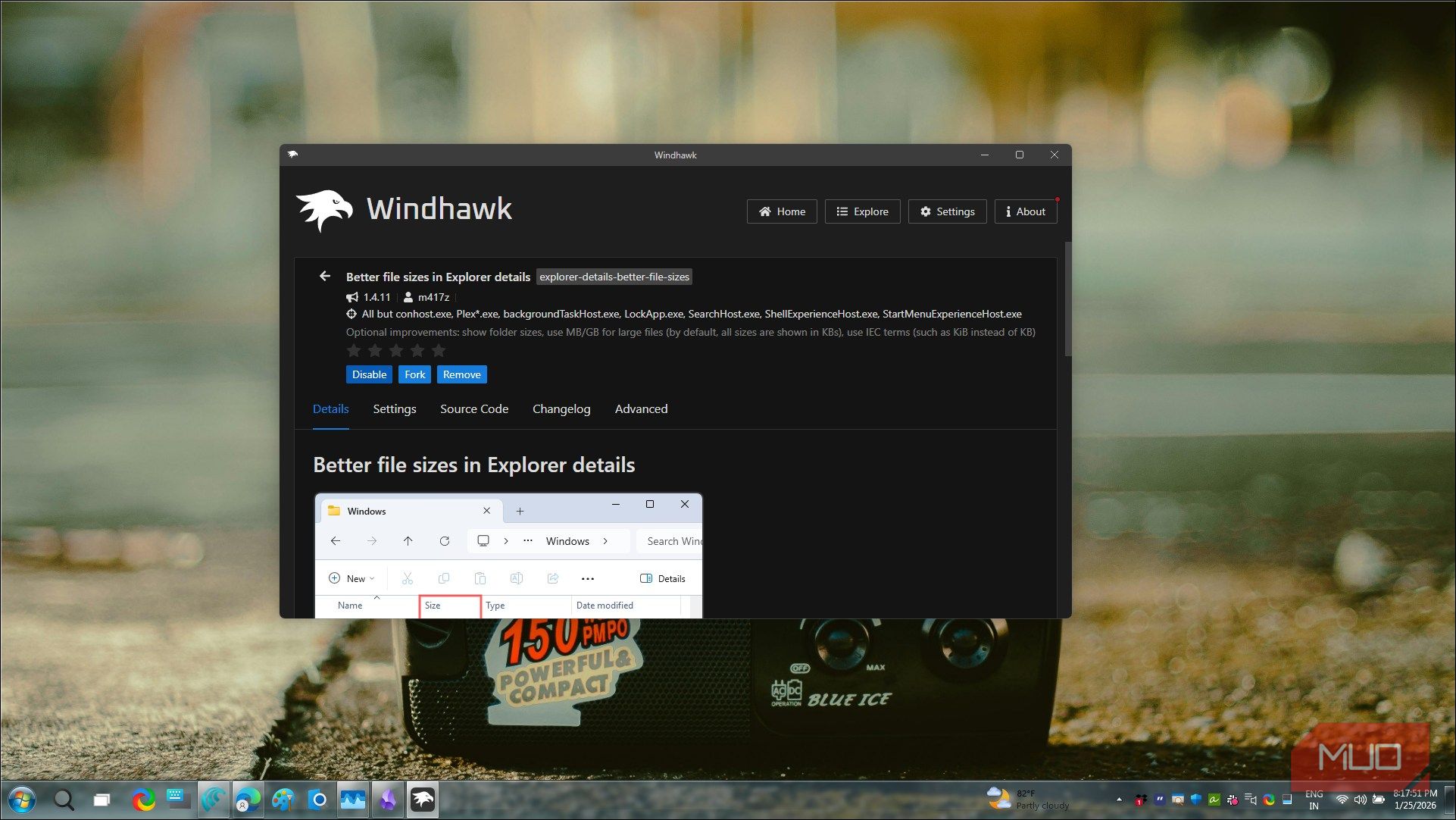Open Windhawk Settings from the top navigation buttons
This screenshot has width=1456, height=820.
[947, 211]
